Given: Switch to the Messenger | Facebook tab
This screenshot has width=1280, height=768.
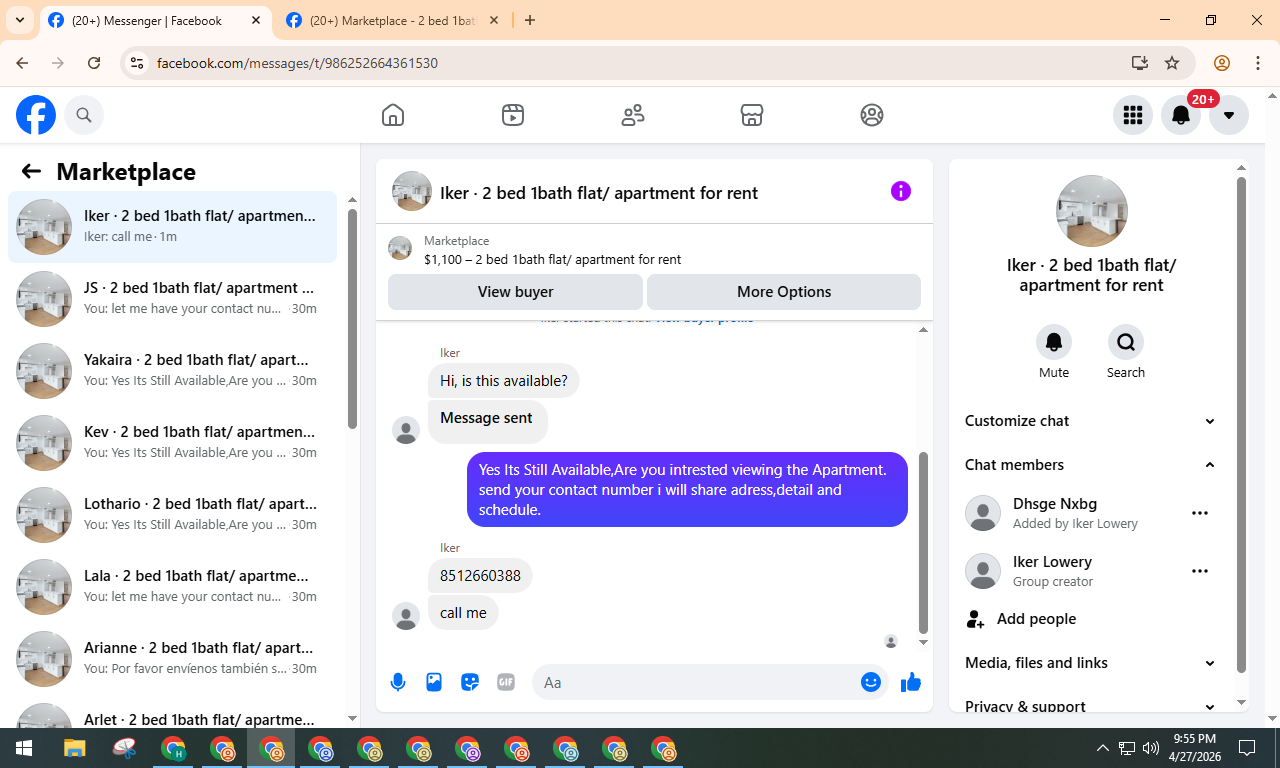Looking at the screenshot, I should [156, 20].
